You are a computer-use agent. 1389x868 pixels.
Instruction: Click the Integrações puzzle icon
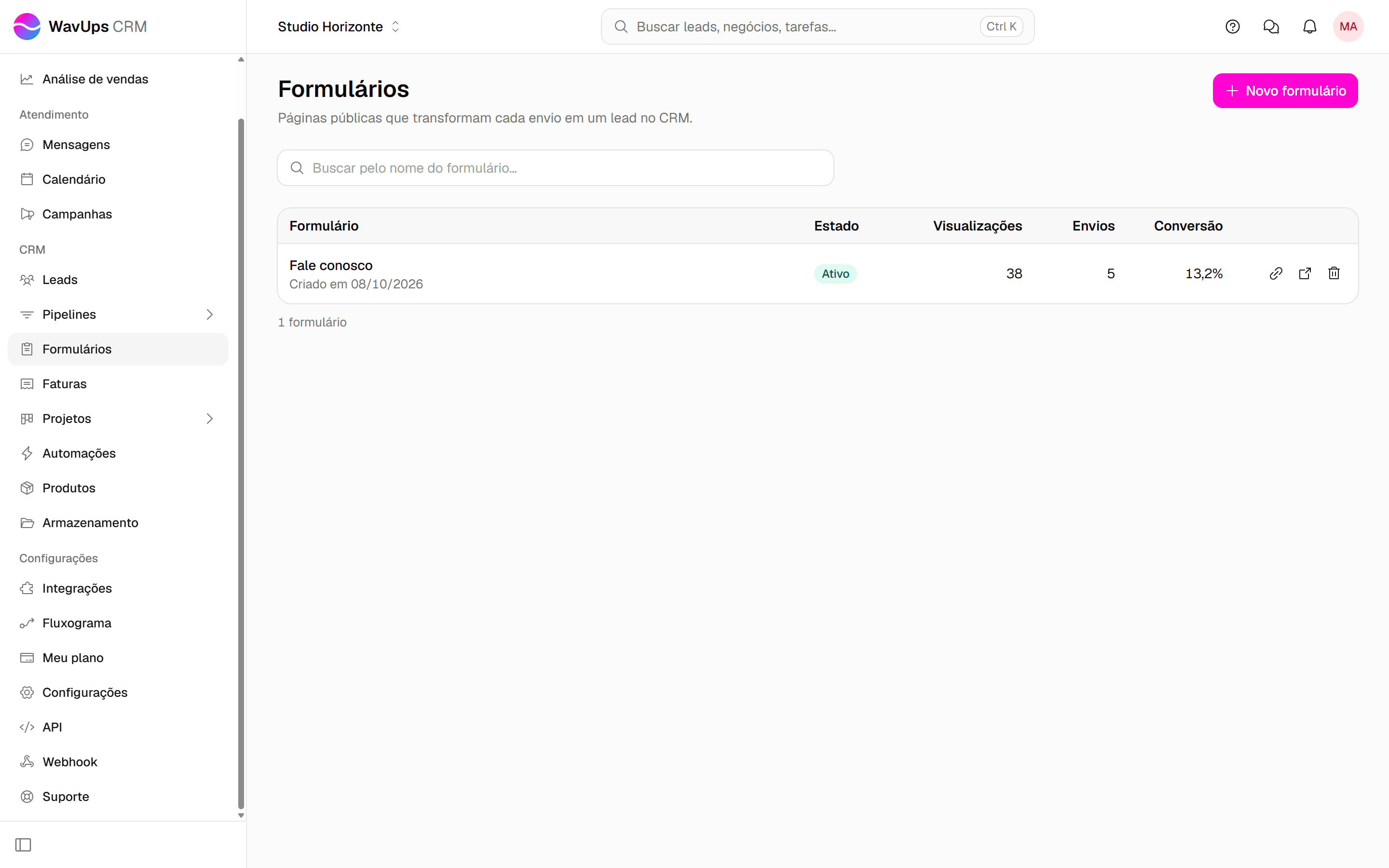[27, 588]
